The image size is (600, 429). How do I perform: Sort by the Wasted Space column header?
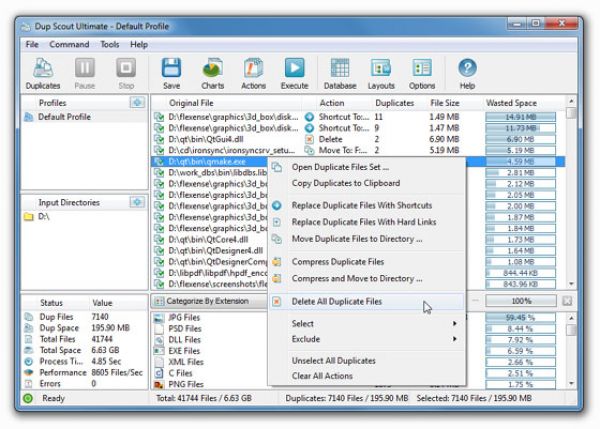point(514,102)
